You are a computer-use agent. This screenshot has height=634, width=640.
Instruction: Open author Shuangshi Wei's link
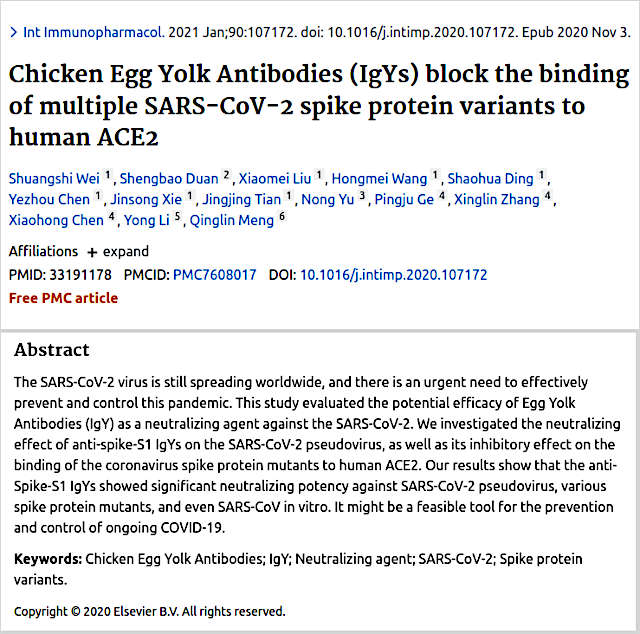click(x=54, y=179)
